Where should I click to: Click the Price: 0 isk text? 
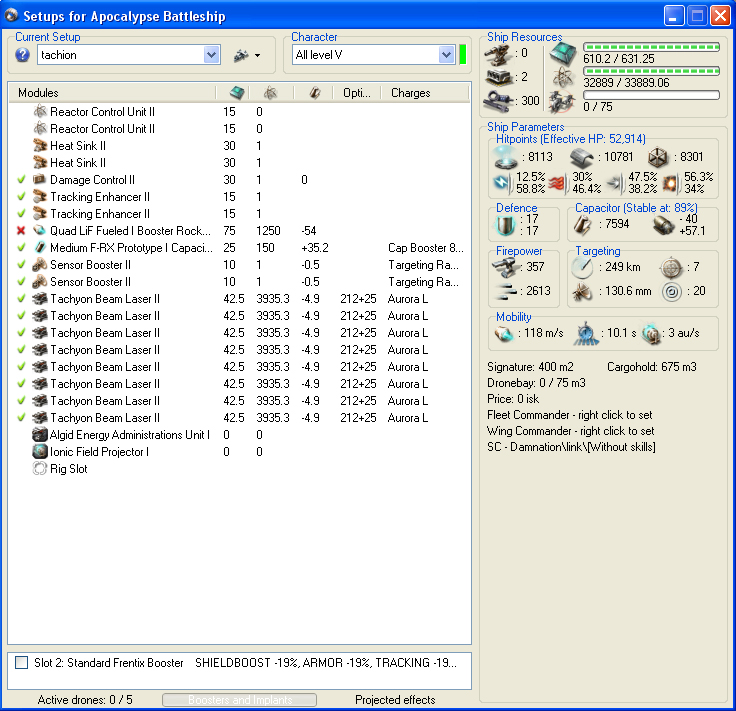coord(513,399)
